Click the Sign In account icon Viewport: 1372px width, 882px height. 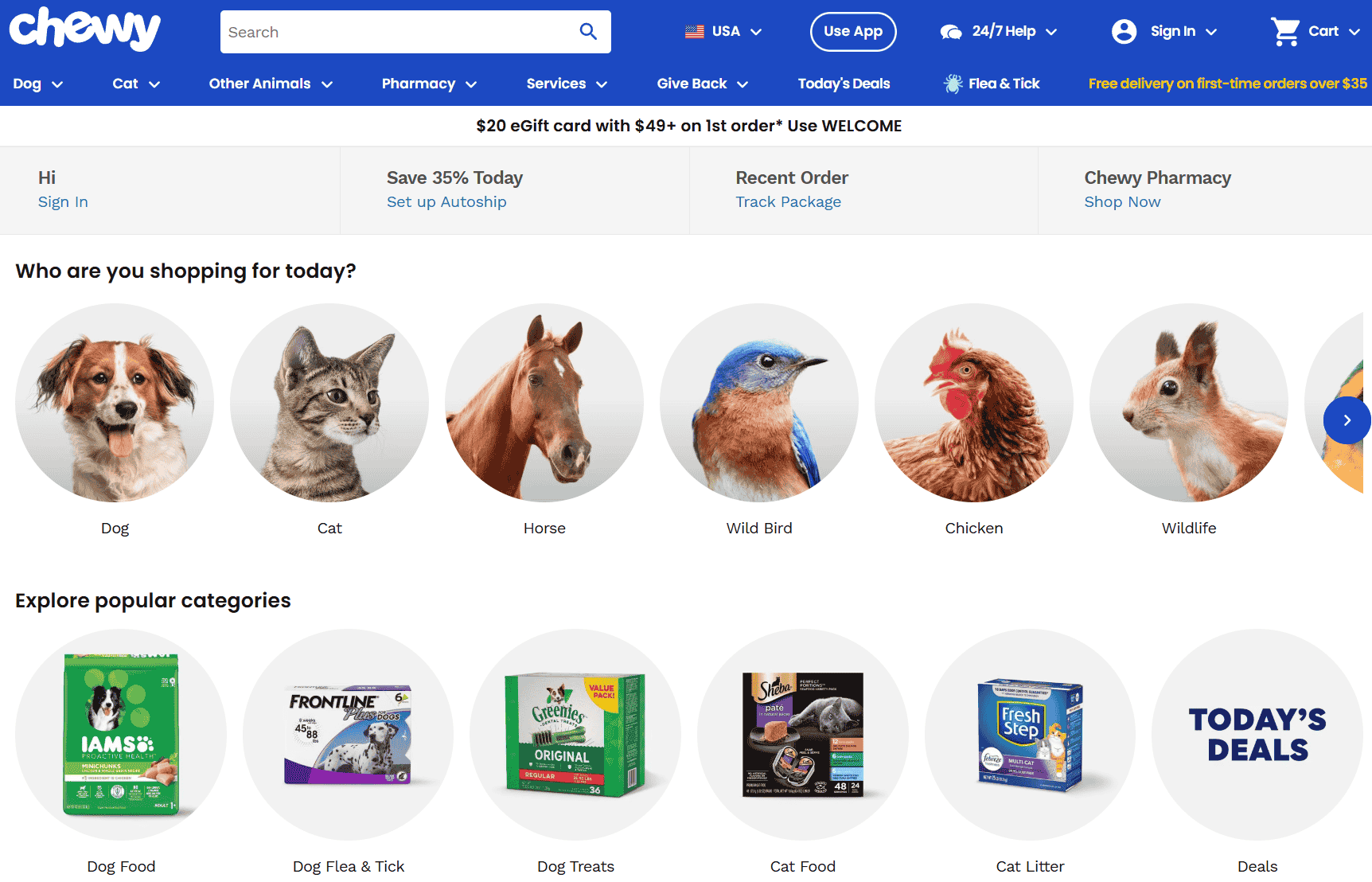coord(1124,31)
